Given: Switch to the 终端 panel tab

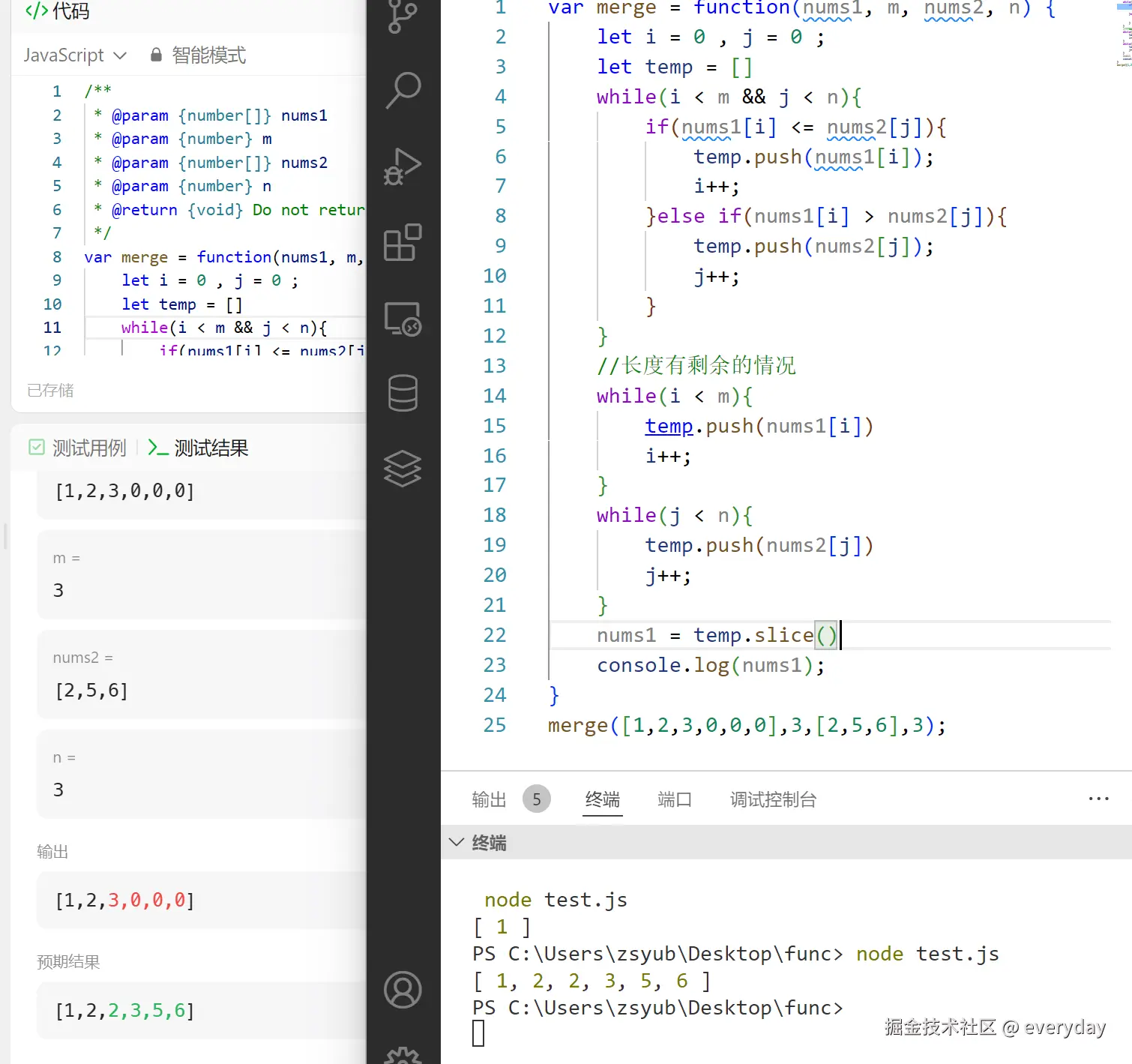Looking at the screenshot, I should point(603,799).
